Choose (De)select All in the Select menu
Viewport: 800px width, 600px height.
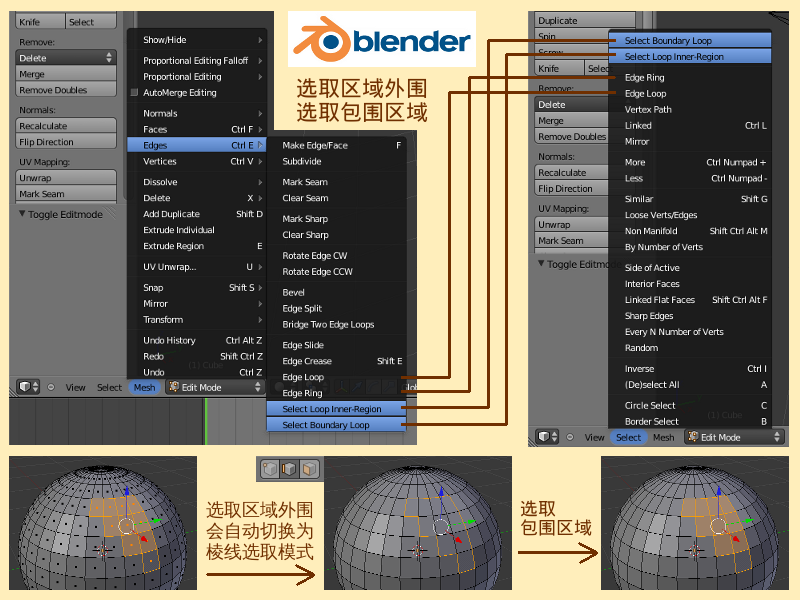(690, 385)
